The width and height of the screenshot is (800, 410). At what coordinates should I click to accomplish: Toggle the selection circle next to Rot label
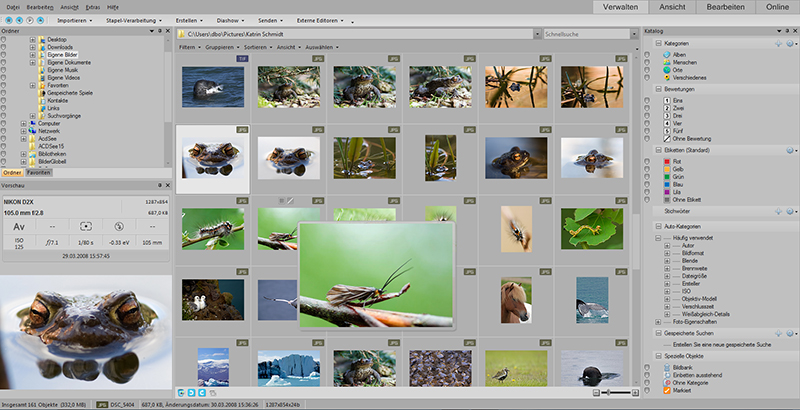point(648,161)
